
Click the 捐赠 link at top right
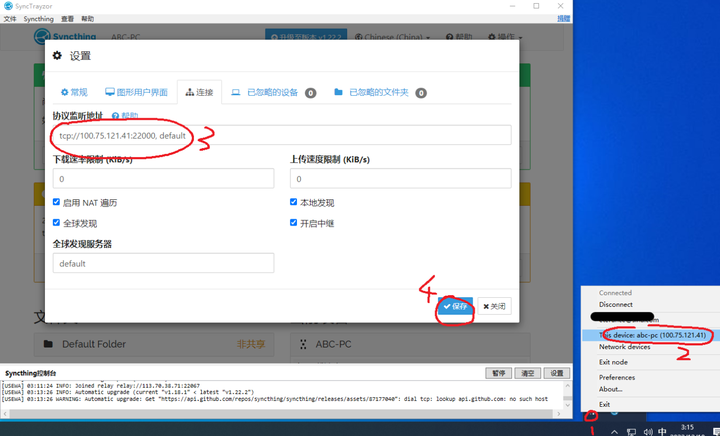(563, 18)
